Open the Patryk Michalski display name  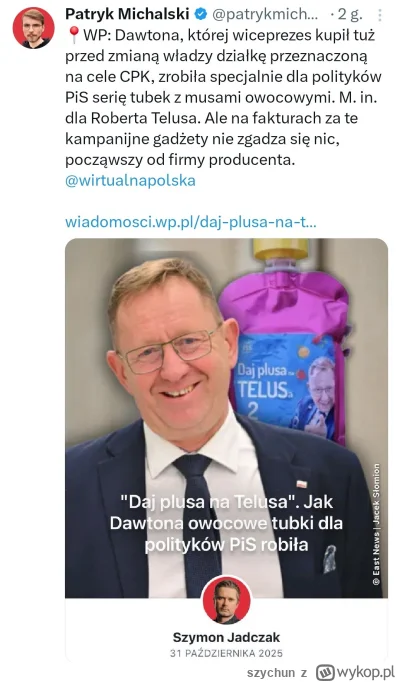[127, 14]
